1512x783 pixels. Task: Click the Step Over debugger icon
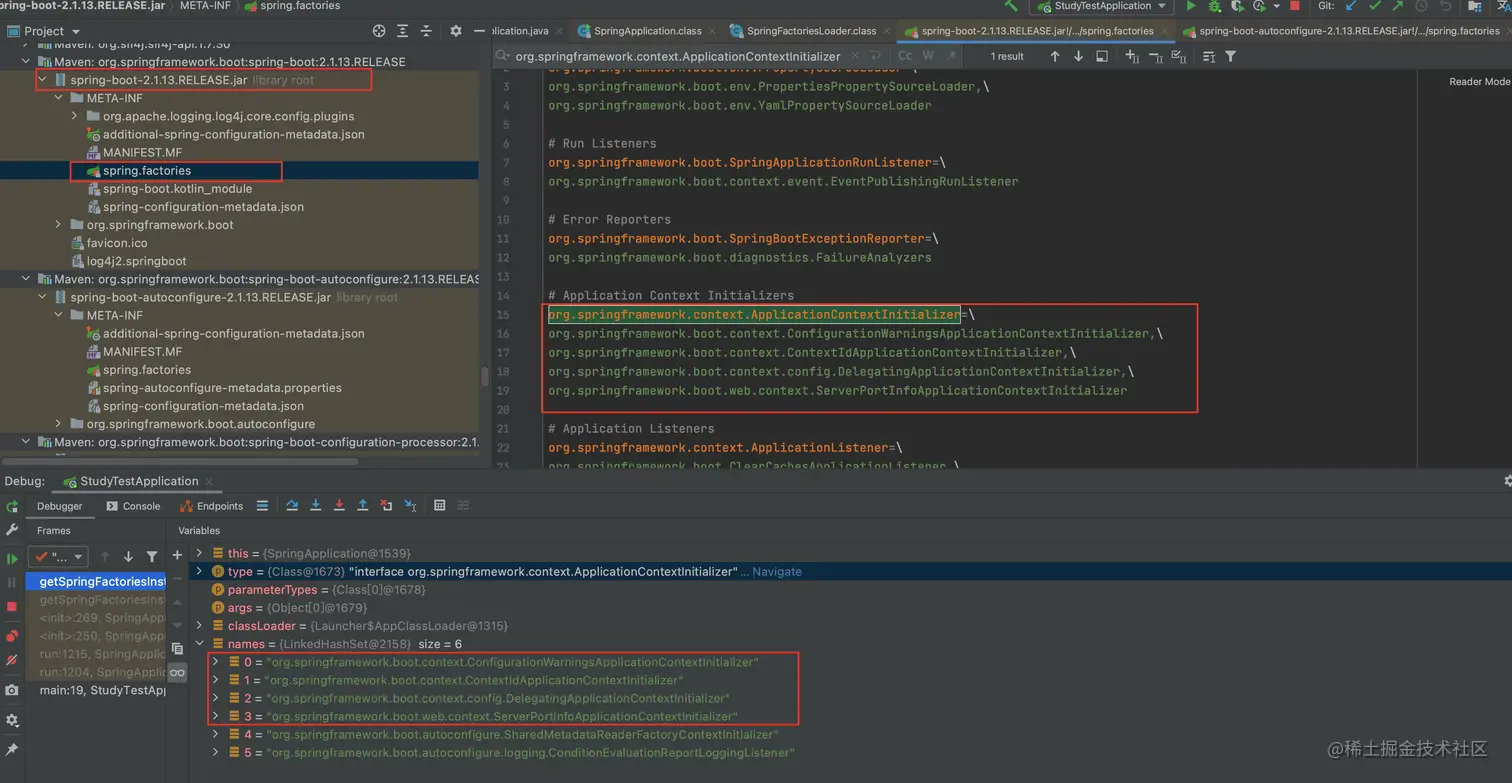tap(292, 506)
